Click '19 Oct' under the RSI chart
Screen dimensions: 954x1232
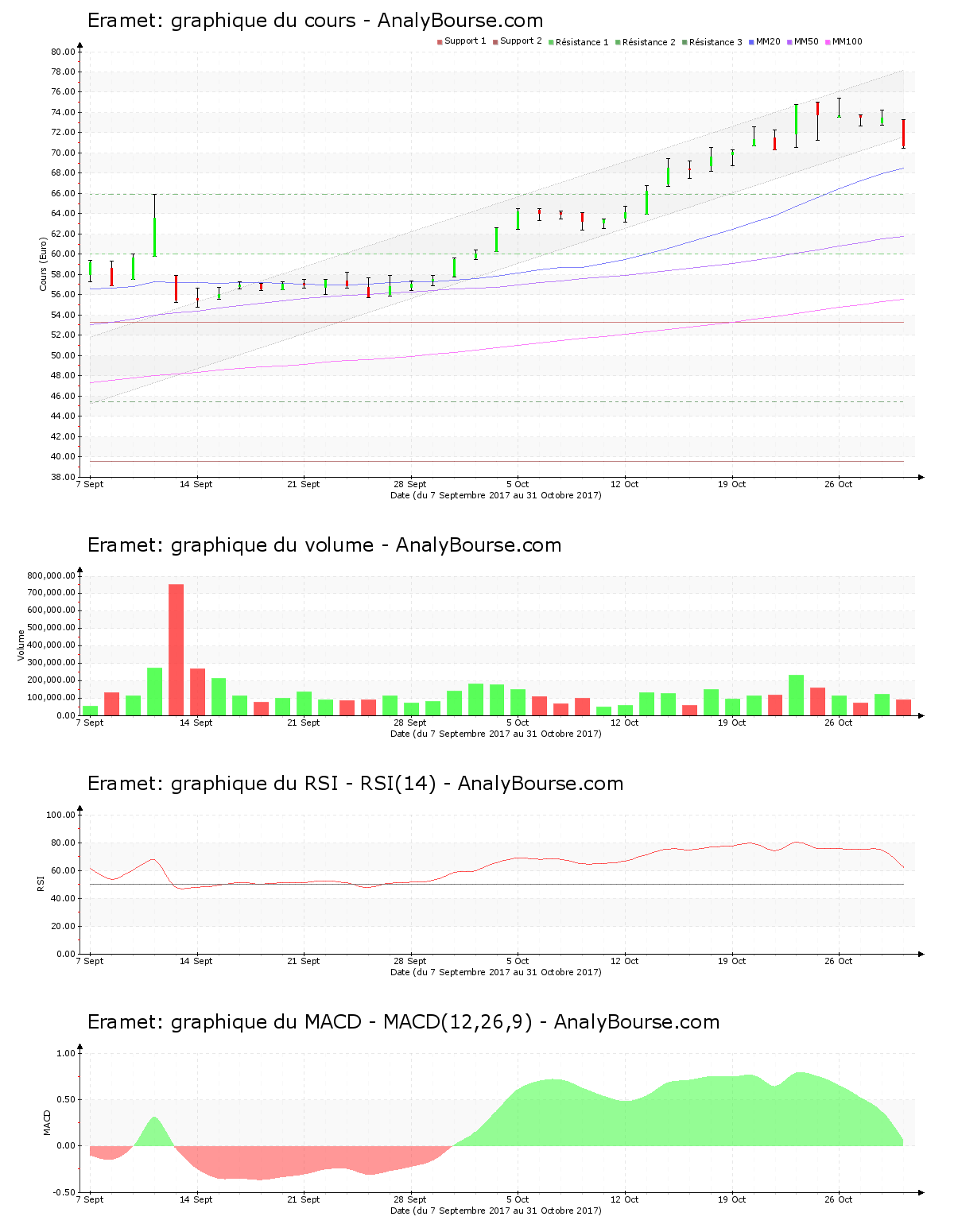click(x=731, y=961)
